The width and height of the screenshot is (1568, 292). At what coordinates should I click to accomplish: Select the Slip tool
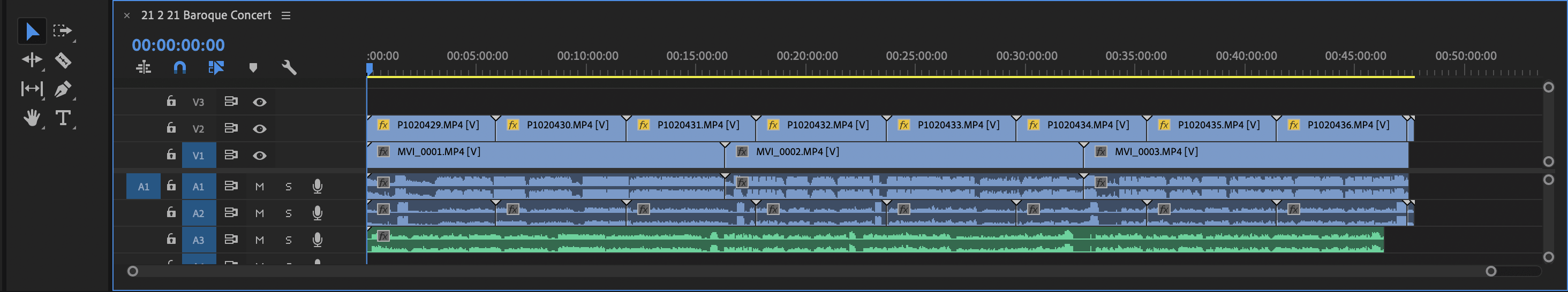coord(32,89)
